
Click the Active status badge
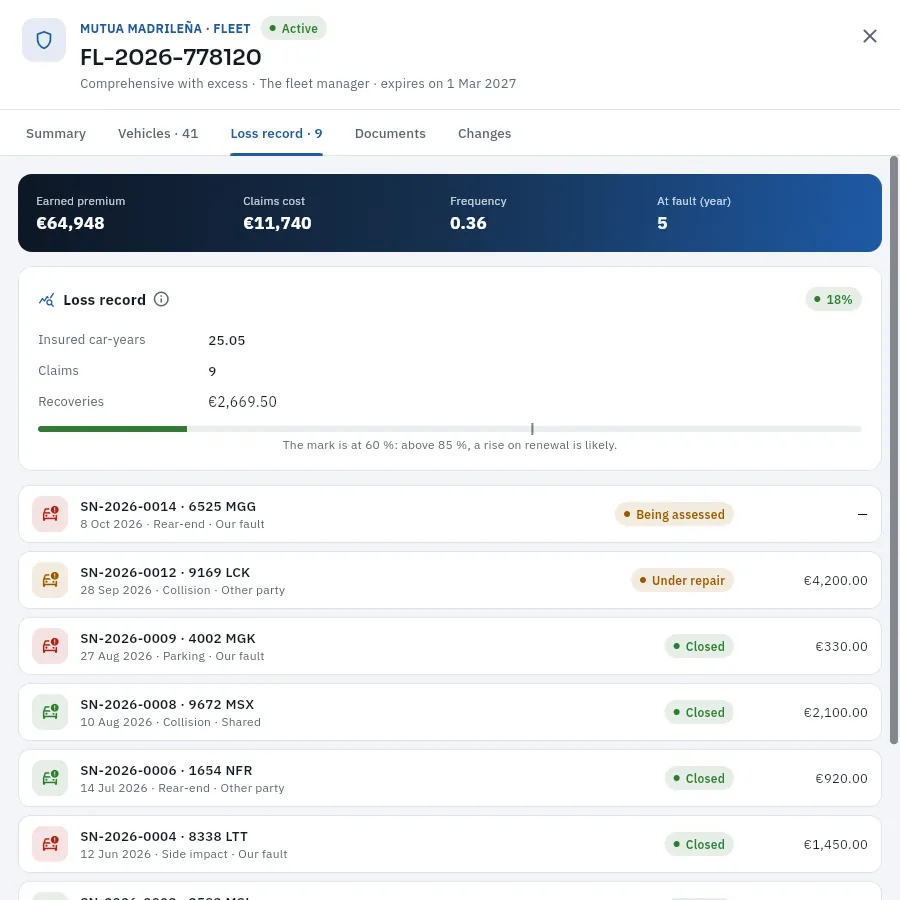point(293,28)
